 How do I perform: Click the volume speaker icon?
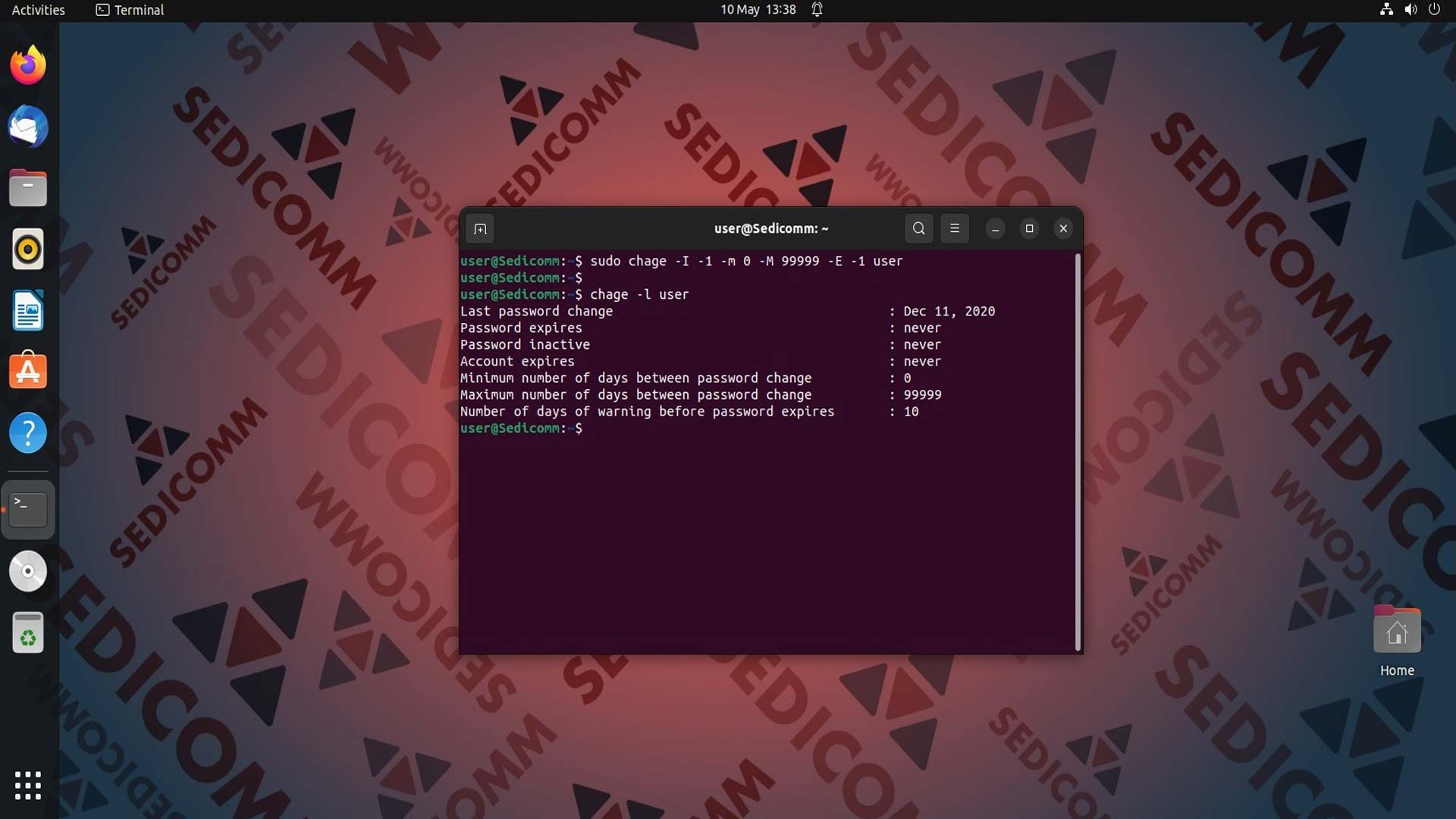(x=1410, y=10)
